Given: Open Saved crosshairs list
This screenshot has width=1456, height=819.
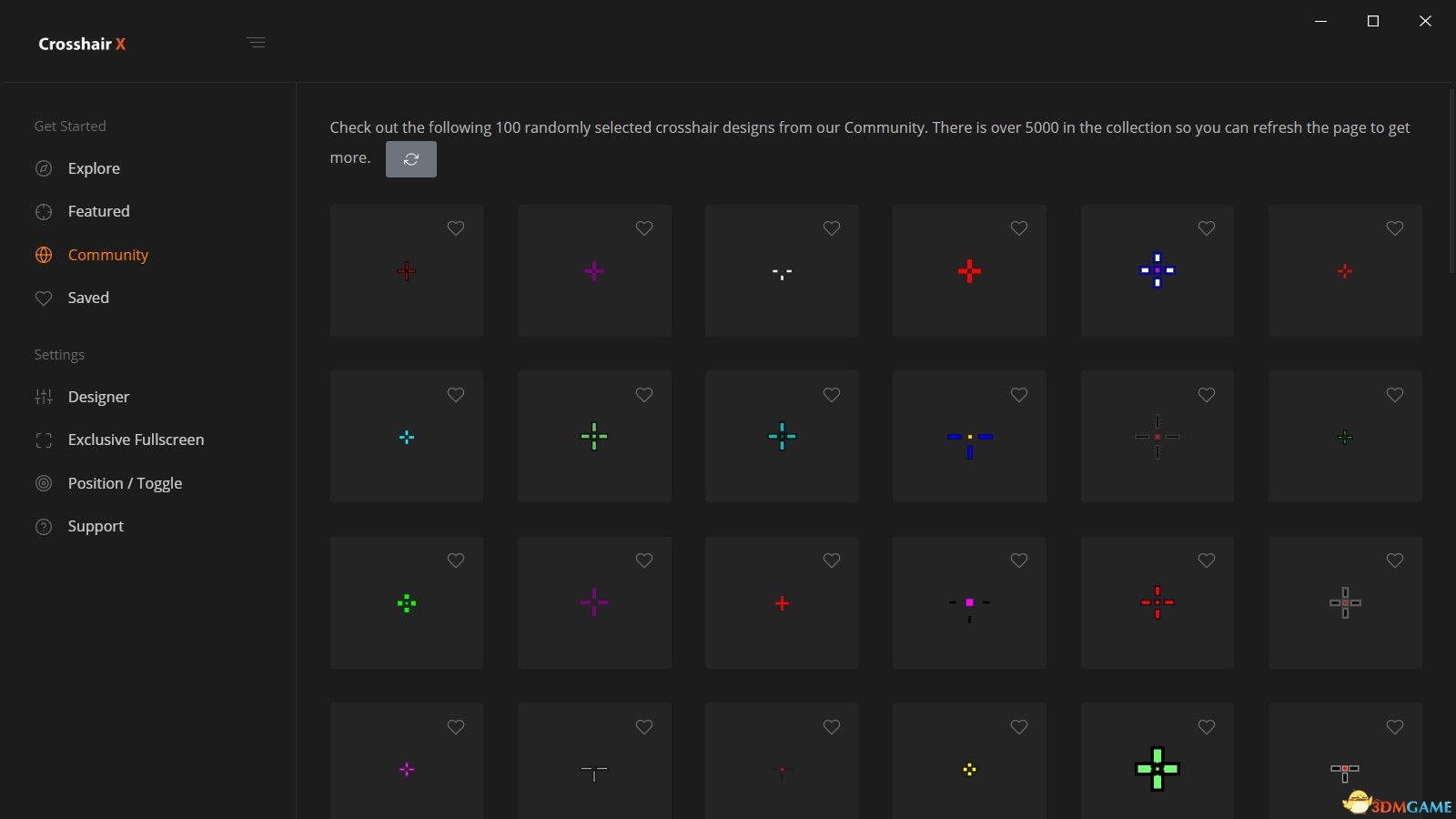Looking at the screenshot, I should [x=87, y=298].
